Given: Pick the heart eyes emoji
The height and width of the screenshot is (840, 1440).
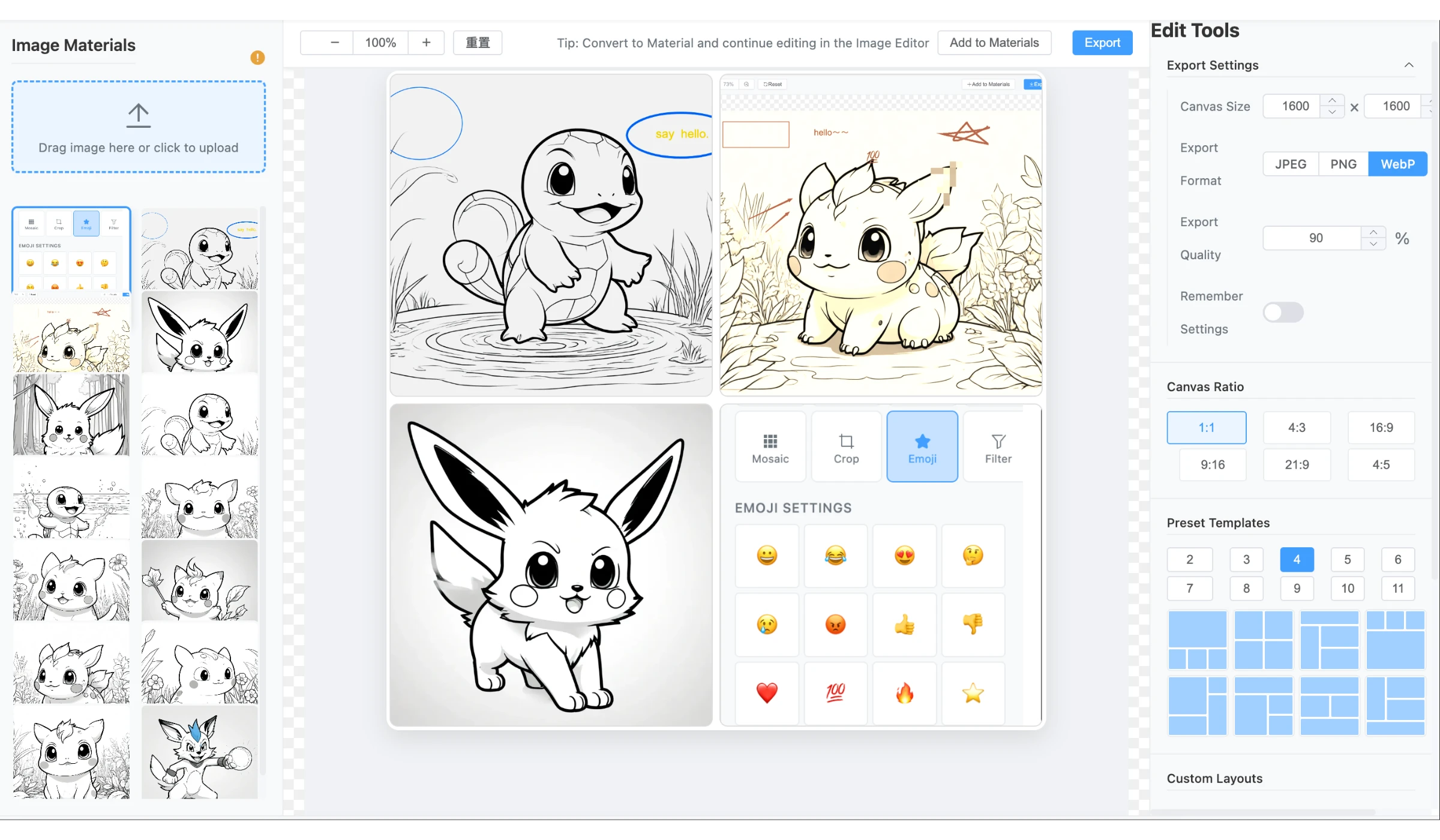Looking at the screenshot, I should (x=904, y=556).
